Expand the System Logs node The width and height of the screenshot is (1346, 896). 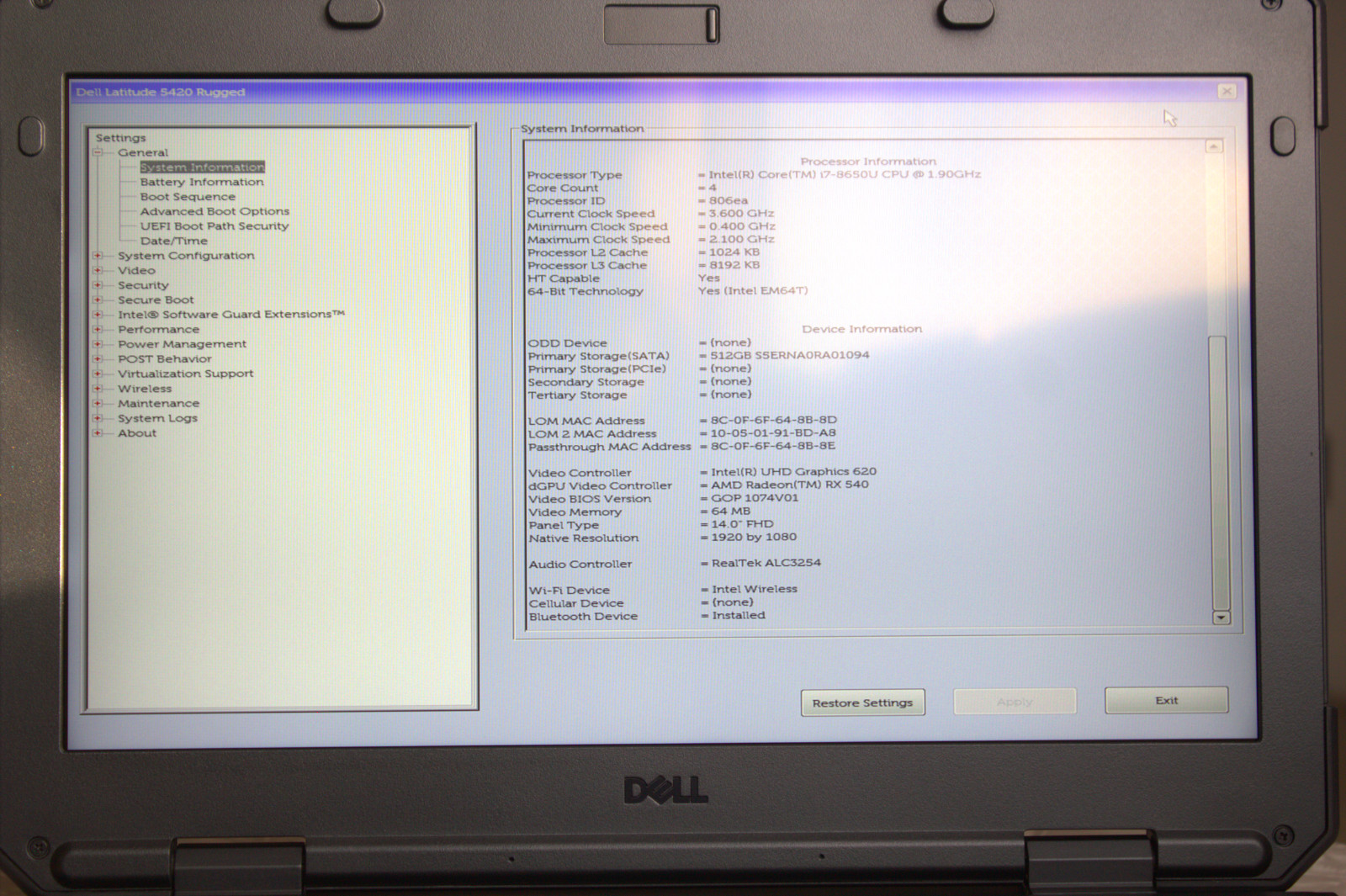[x=98, y=418]
